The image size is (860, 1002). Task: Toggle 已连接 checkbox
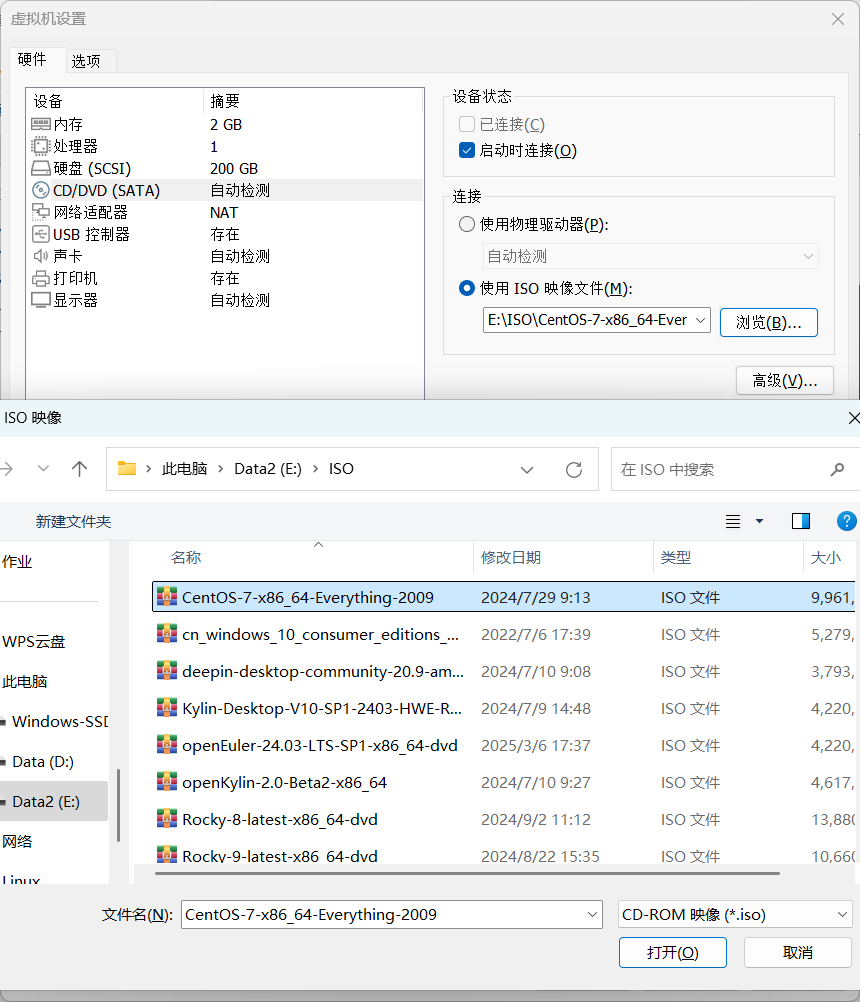[x=467, y=124]
